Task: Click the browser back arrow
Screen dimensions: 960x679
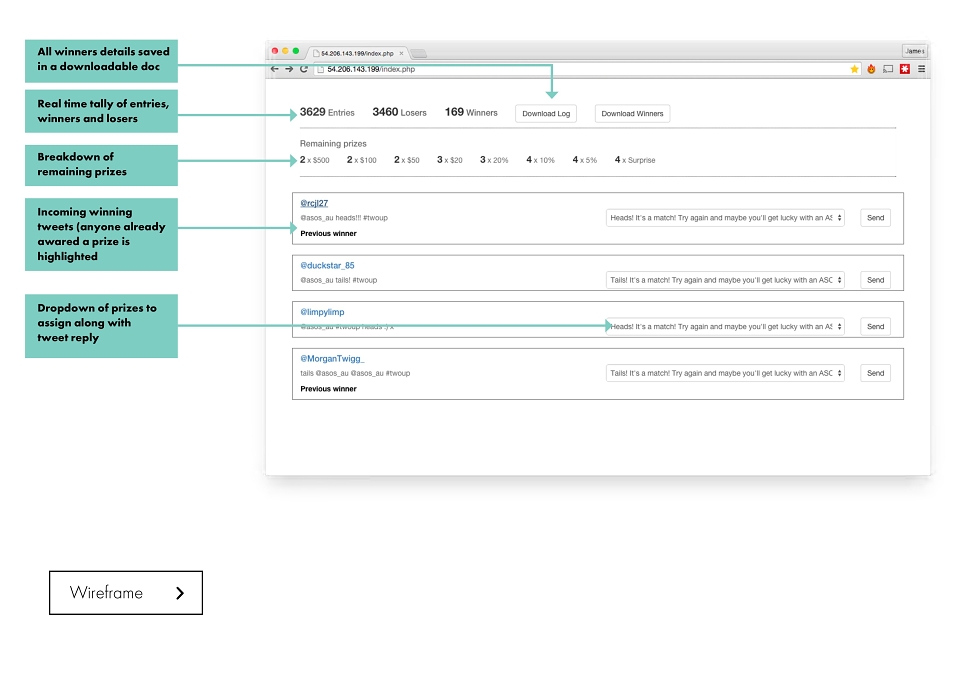Action: pyautogui.click(x=275, y=69)
